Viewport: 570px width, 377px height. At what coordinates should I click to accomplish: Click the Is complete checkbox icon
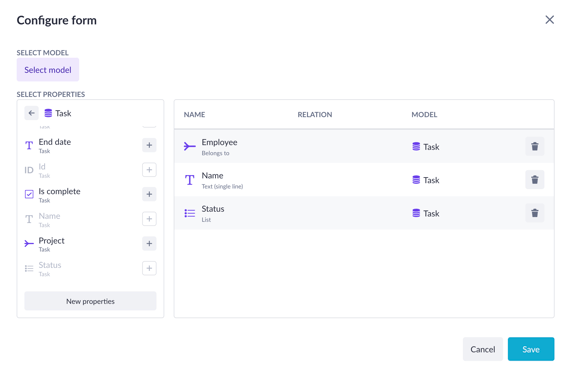(x=29, y=194)
